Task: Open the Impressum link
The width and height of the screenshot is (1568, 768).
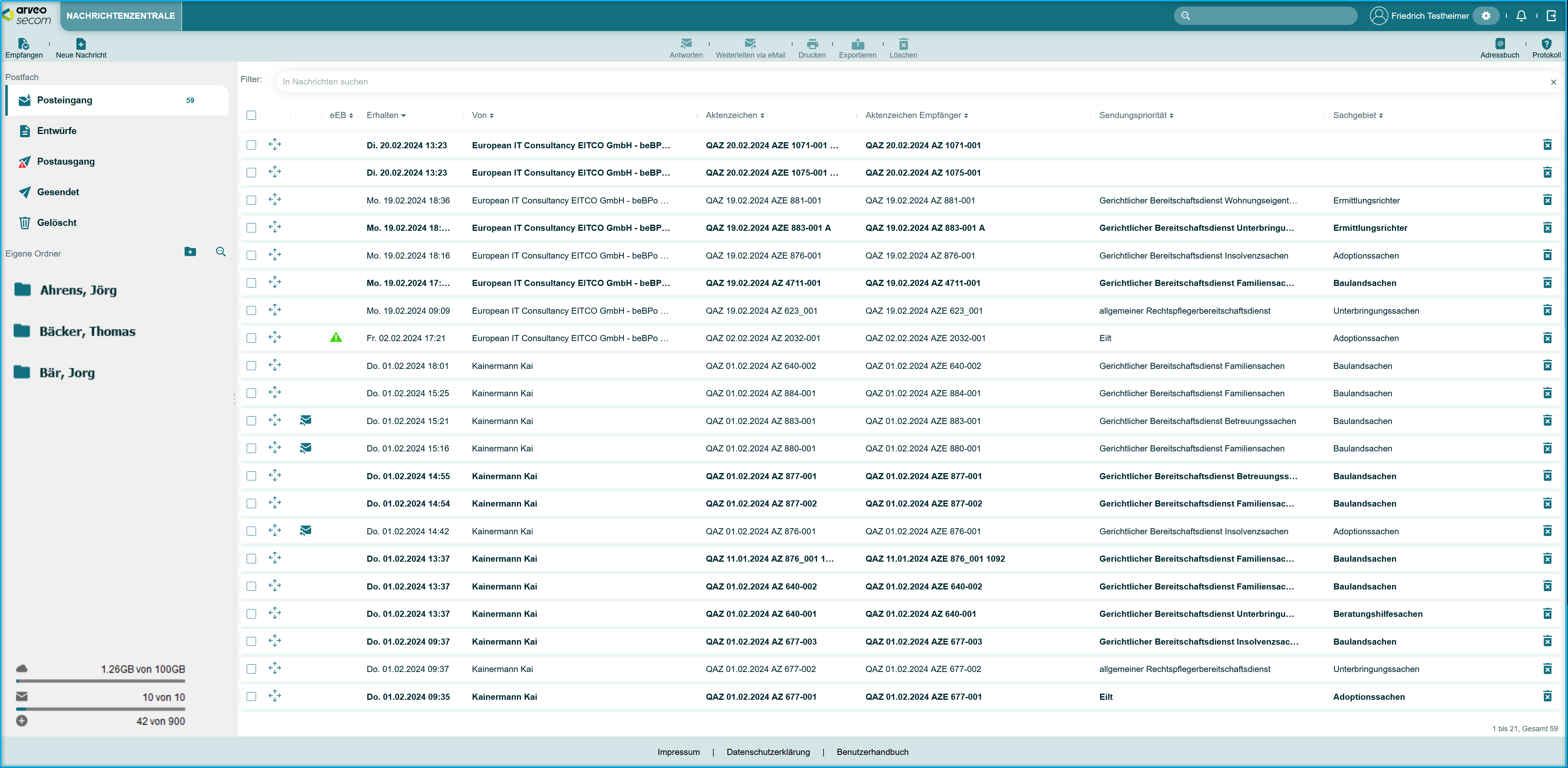Action: tap(679, 752)
